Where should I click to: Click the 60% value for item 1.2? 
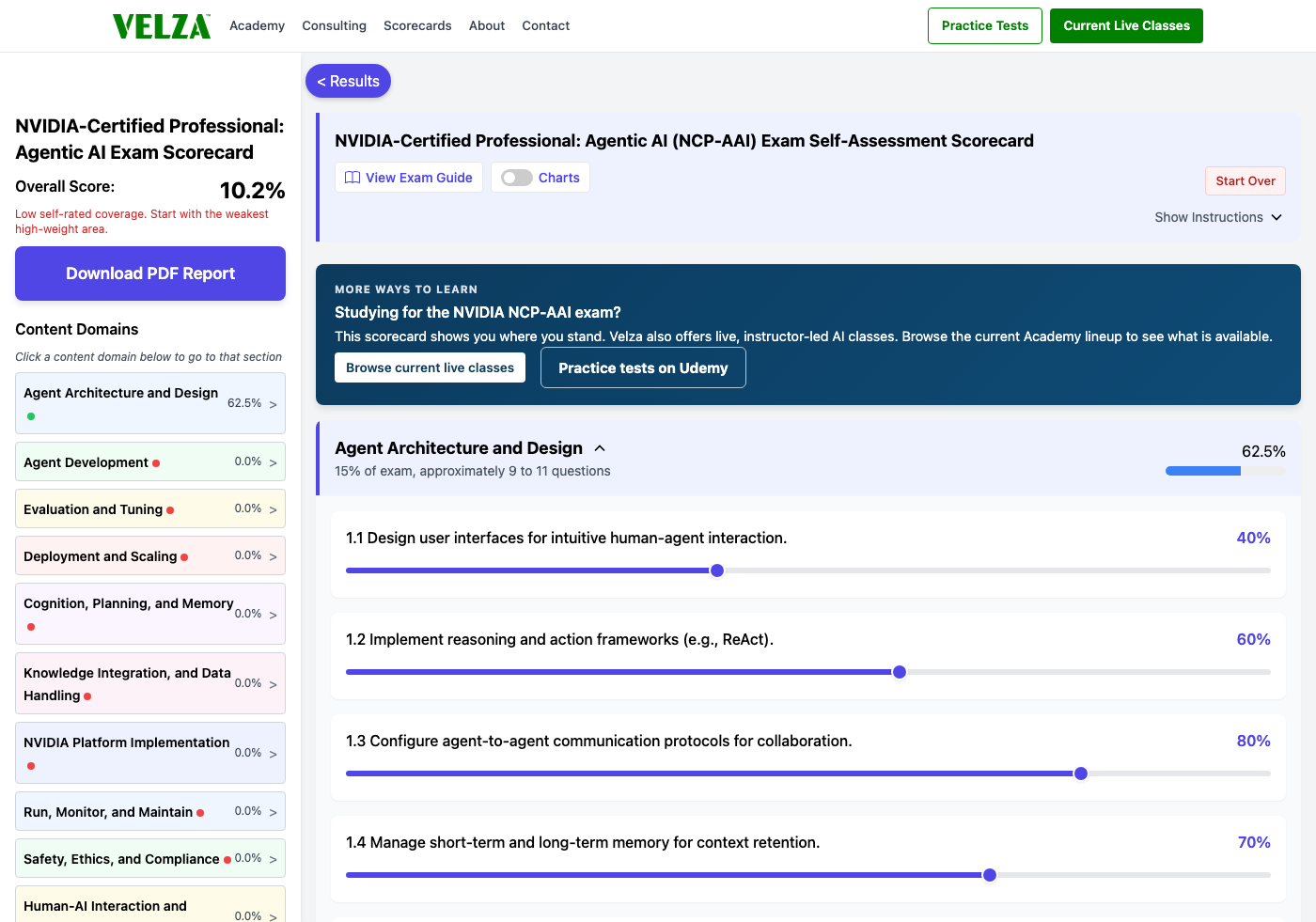pyautogui.click(x=1253, y=639)
